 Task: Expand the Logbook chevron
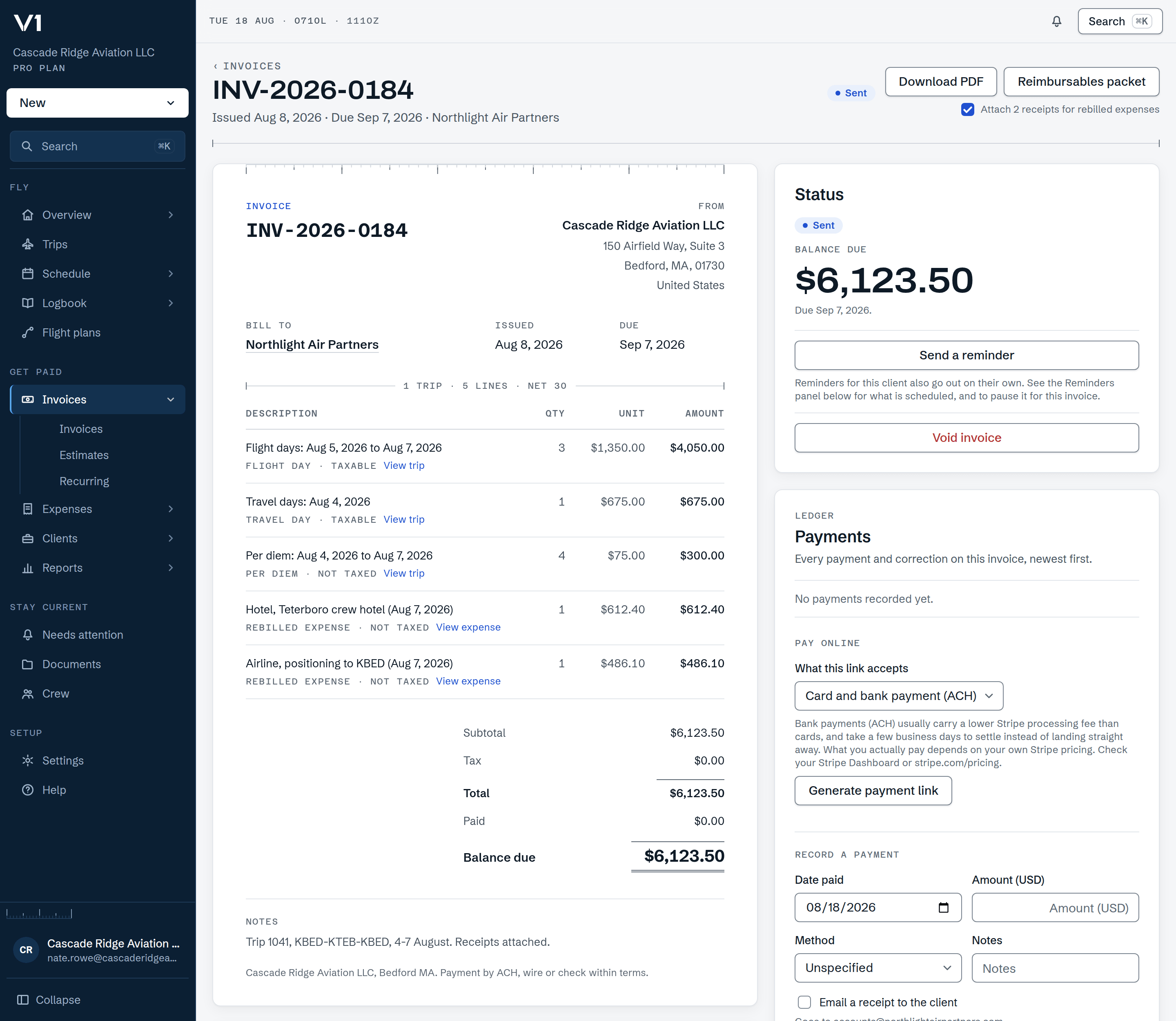pos(170,303)
